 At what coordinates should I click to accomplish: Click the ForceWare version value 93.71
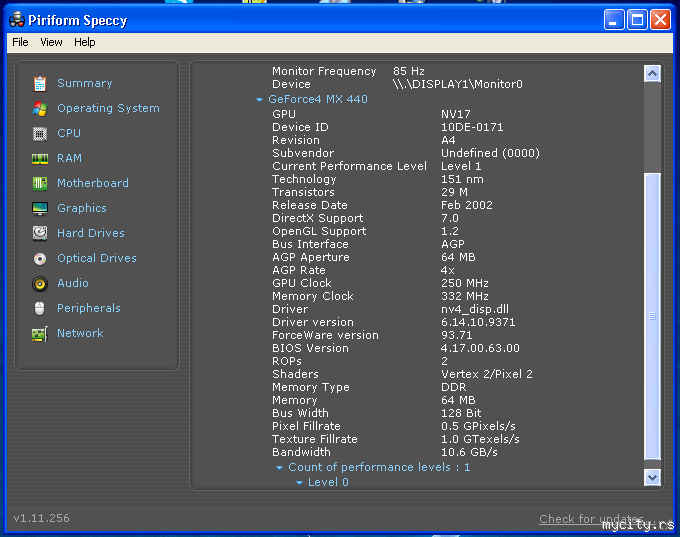(x=457, y=335)
